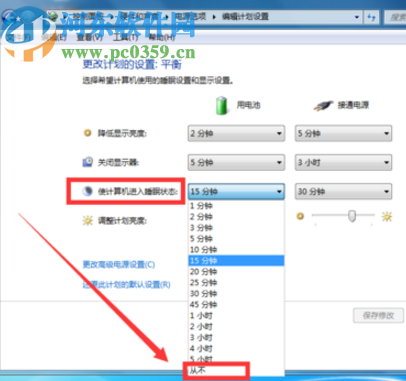Viewport: 406px width, 381px height.
Task: Click the 用电池 column header text
Action: pos(248,105)
